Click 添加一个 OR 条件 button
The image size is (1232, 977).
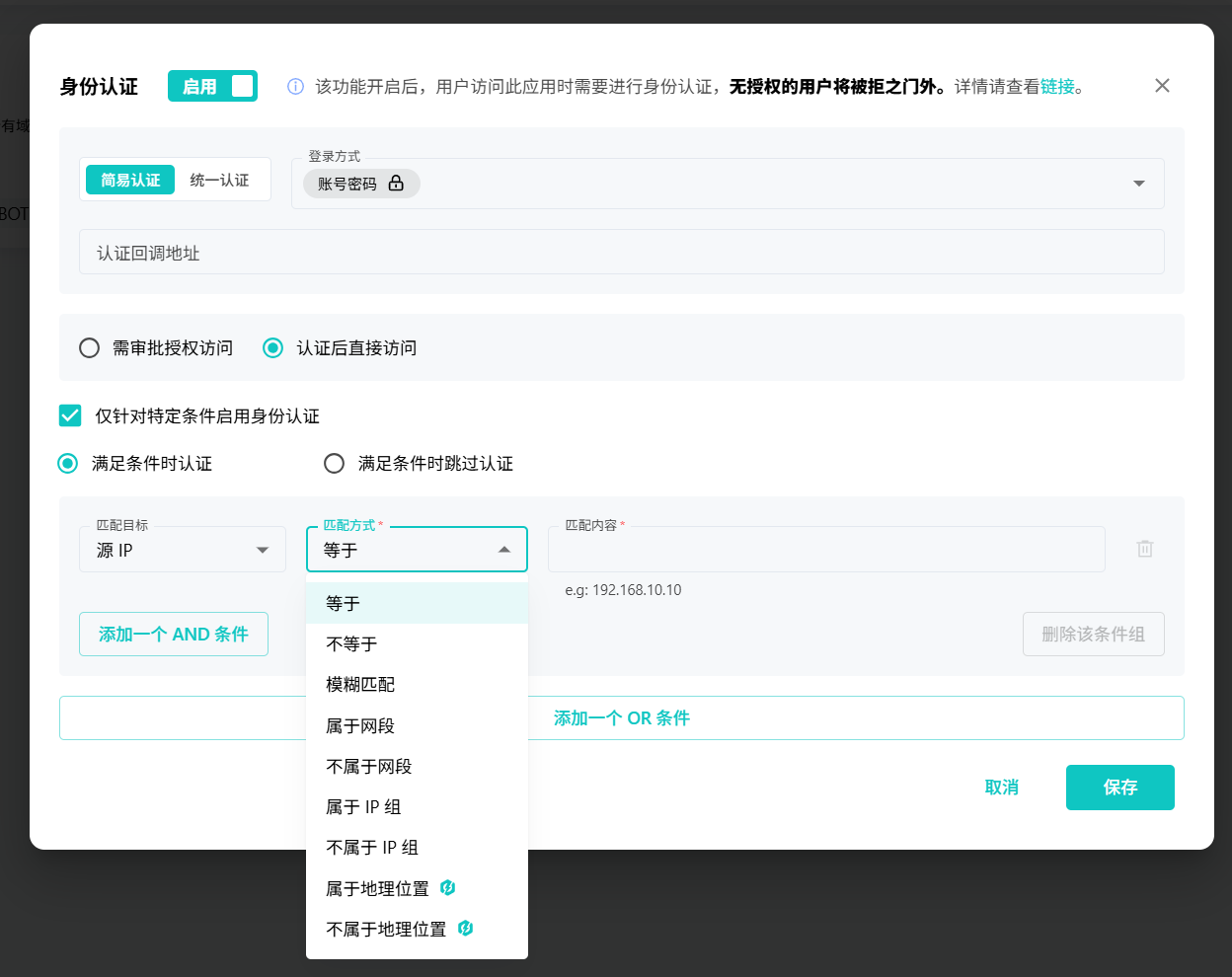622,718
